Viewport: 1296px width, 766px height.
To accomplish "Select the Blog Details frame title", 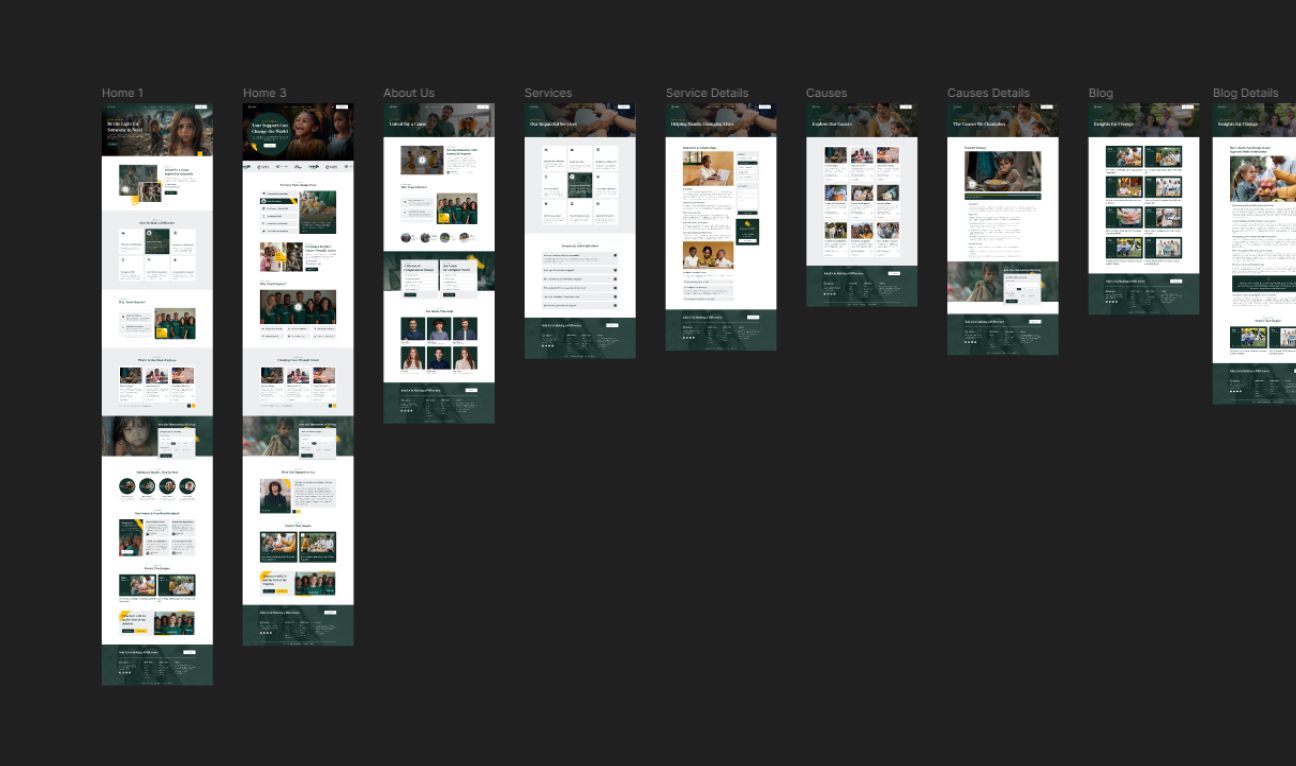I will pyautogui.click(x=1246, y=92).
